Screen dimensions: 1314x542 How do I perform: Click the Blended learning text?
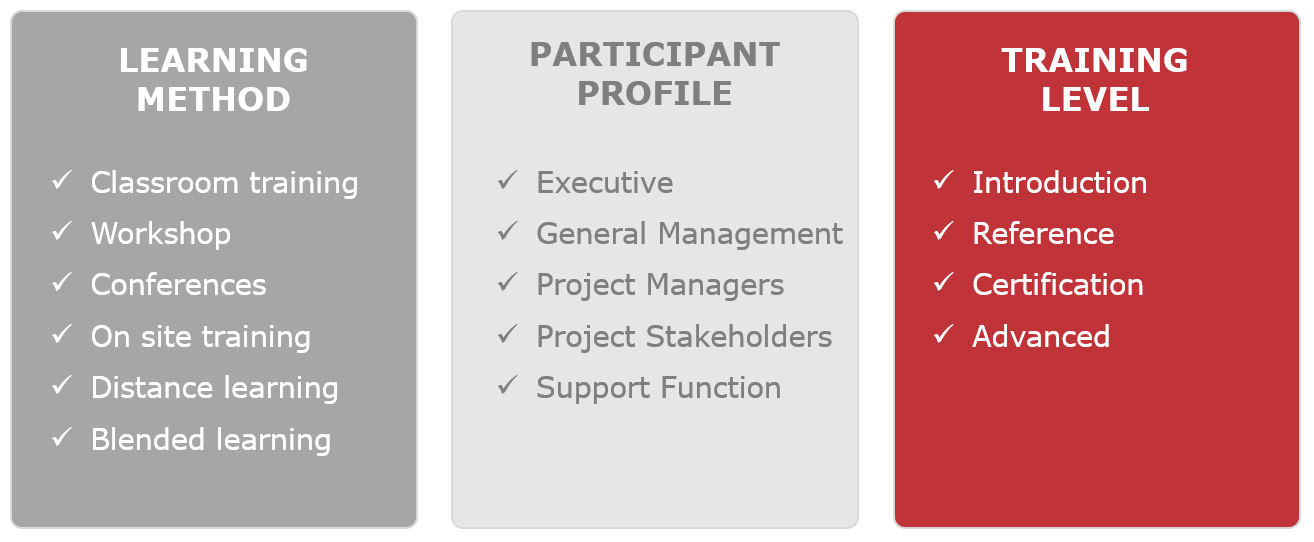coord(211,440)
